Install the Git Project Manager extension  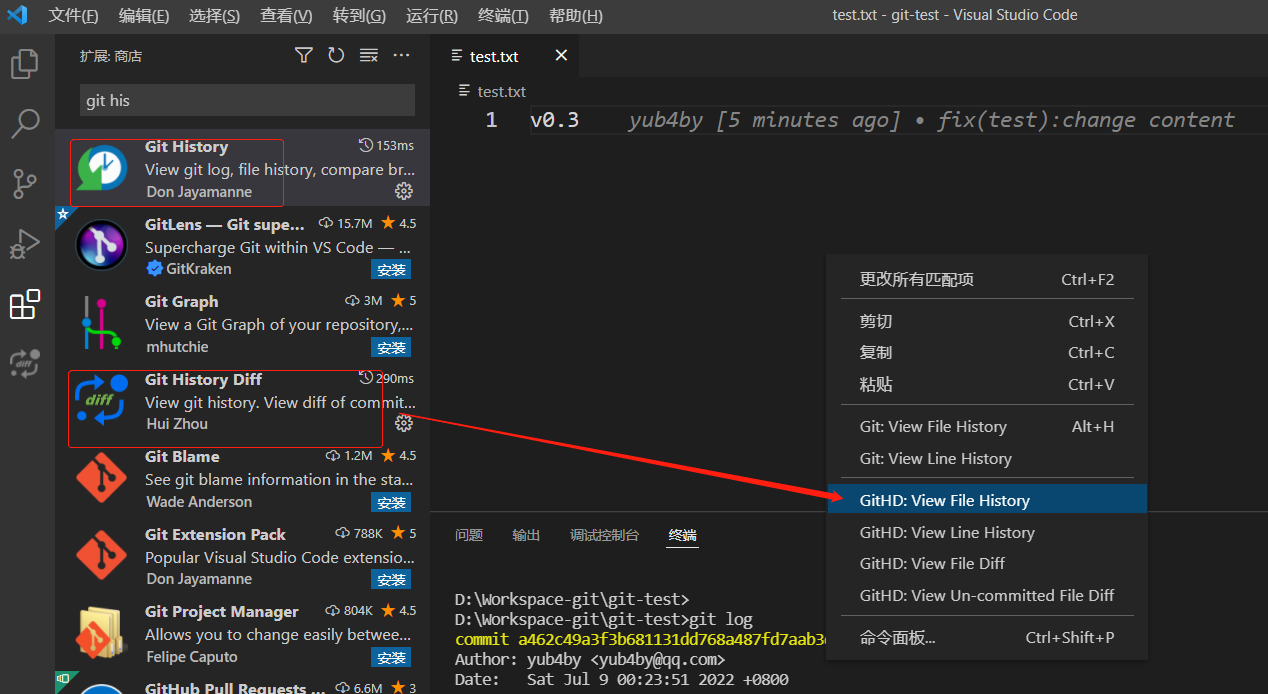coord(391,657)
